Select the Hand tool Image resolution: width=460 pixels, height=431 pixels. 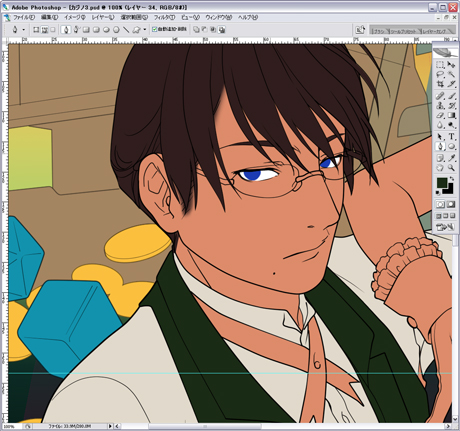(440, 168)
